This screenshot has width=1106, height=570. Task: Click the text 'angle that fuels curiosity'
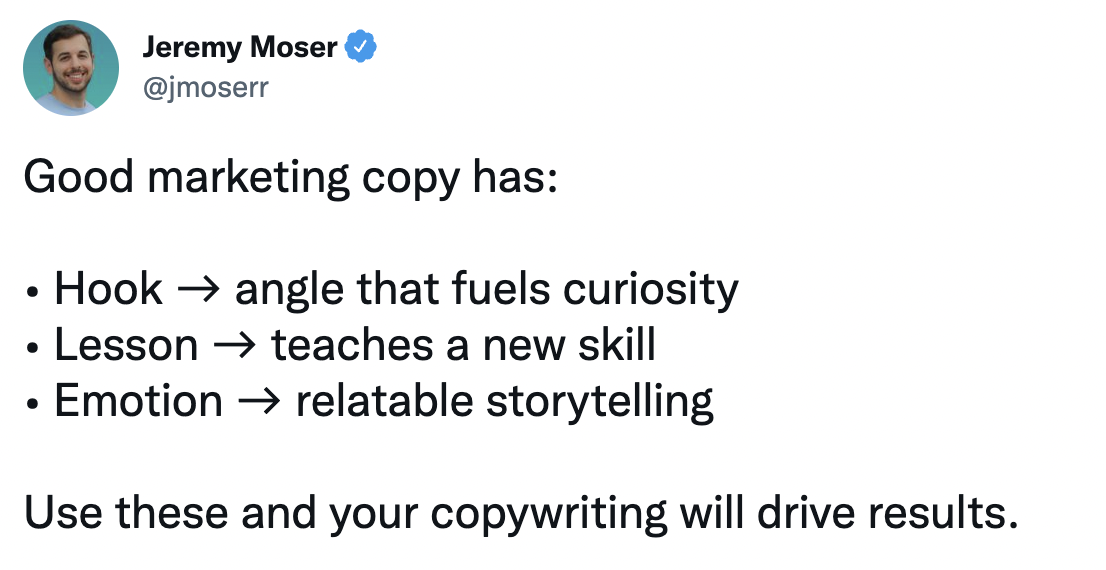point(486,290)
